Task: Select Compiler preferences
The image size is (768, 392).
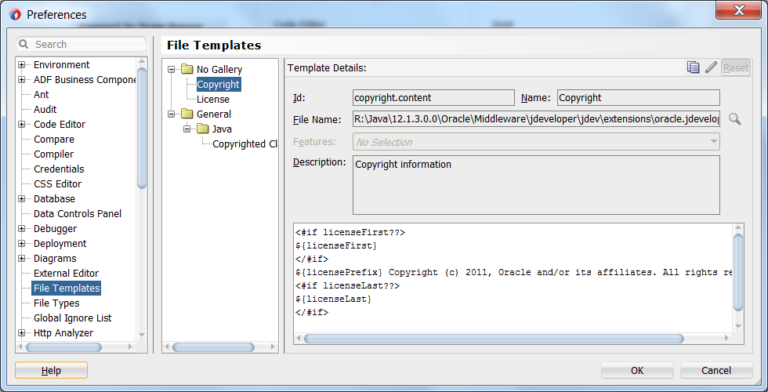Action: pos(53,154)
